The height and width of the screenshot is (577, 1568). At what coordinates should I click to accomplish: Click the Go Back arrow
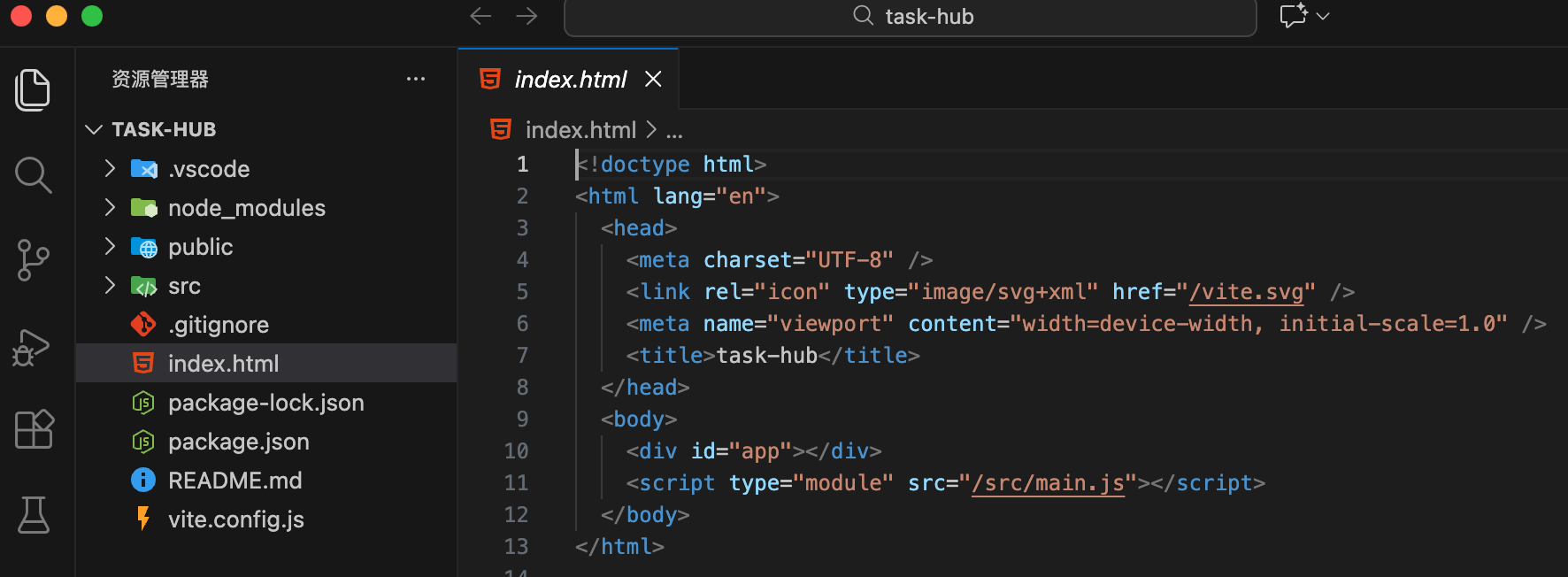[x=480, y=16]
